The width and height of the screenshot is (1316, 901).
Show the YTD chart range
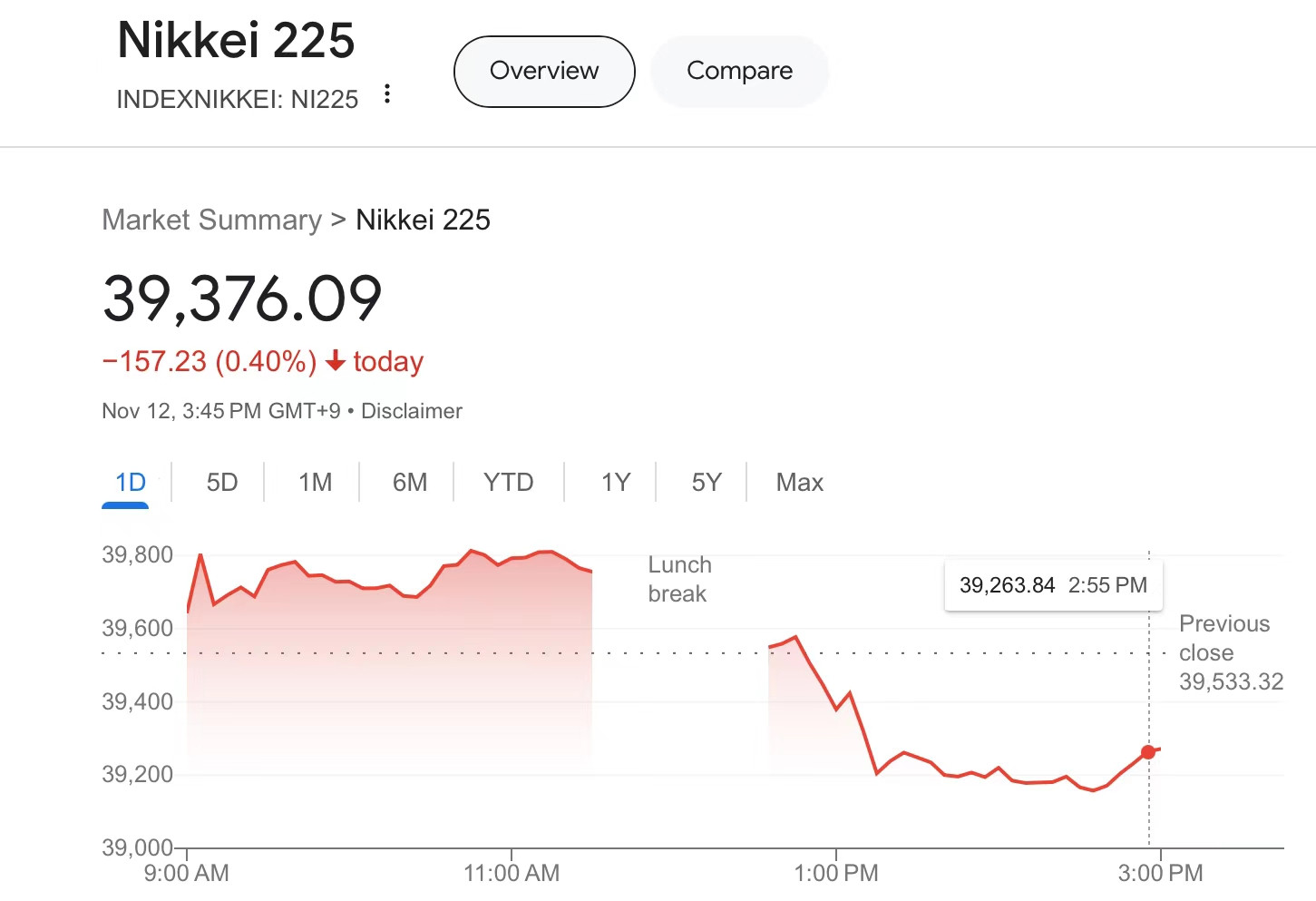tap(508, 483)
